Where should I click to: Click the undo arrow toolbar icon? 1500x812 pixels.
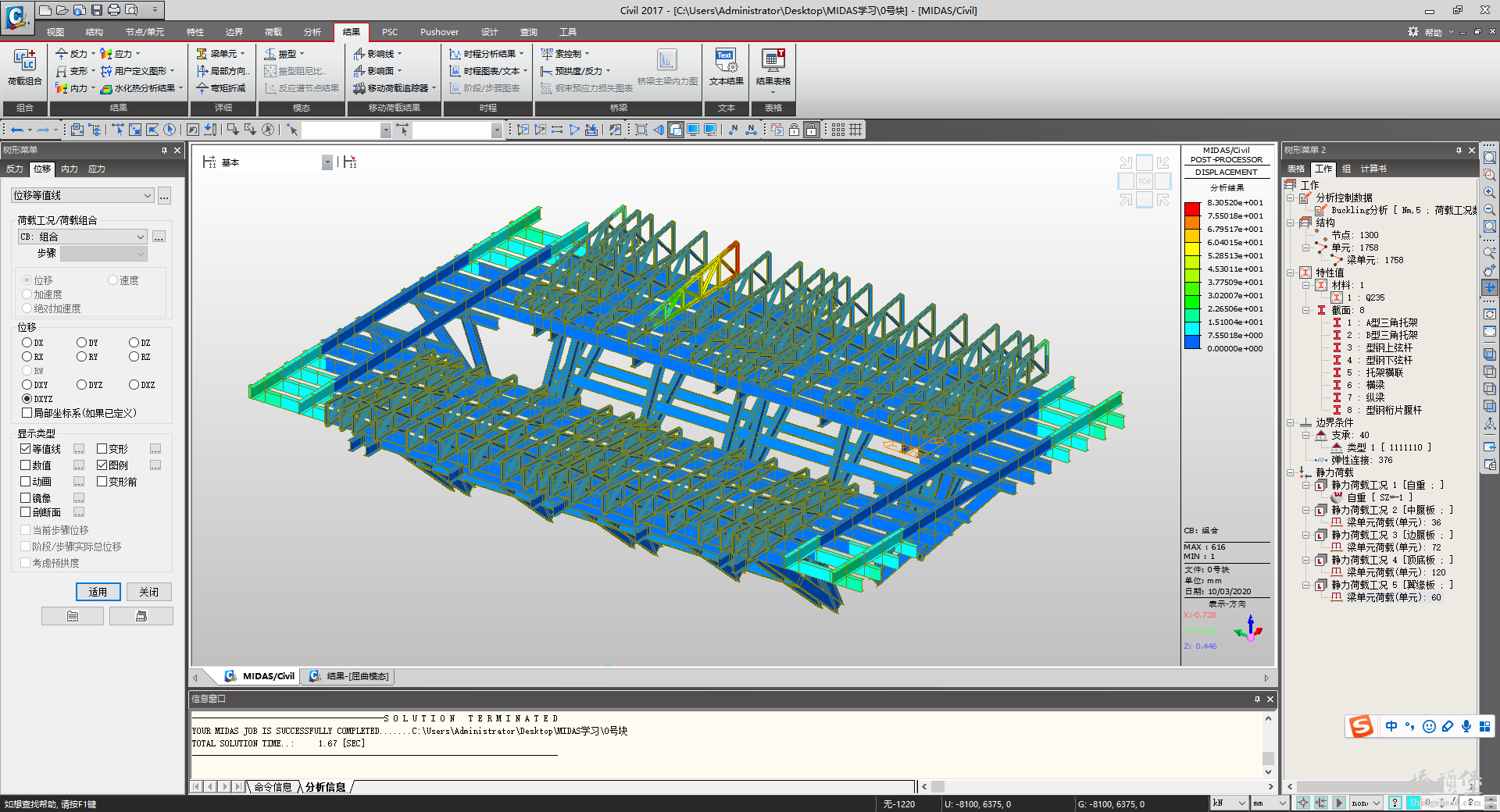(16, 130)
